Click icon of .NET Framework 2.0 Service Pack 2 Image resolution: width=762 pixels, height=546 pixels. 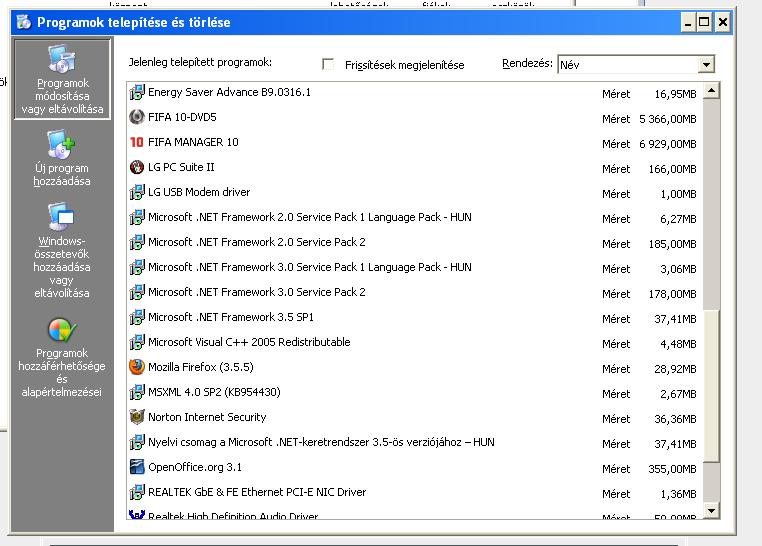pyautogui.click(x=137, y=242)
